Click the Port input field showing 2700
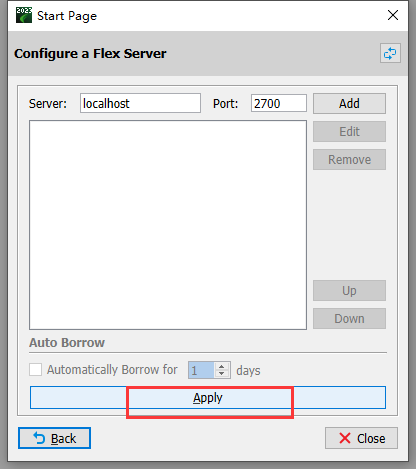 coord(279,103)
